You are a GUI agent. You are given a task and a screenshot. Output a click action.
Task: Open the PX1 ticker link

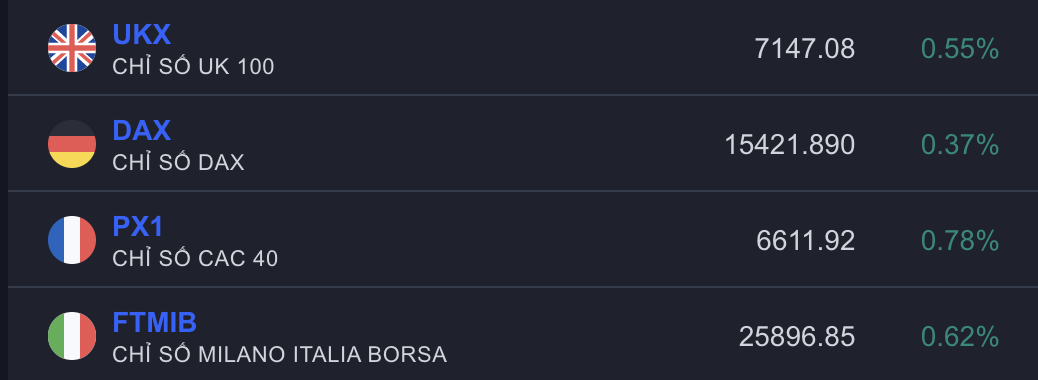coord(138,226)
